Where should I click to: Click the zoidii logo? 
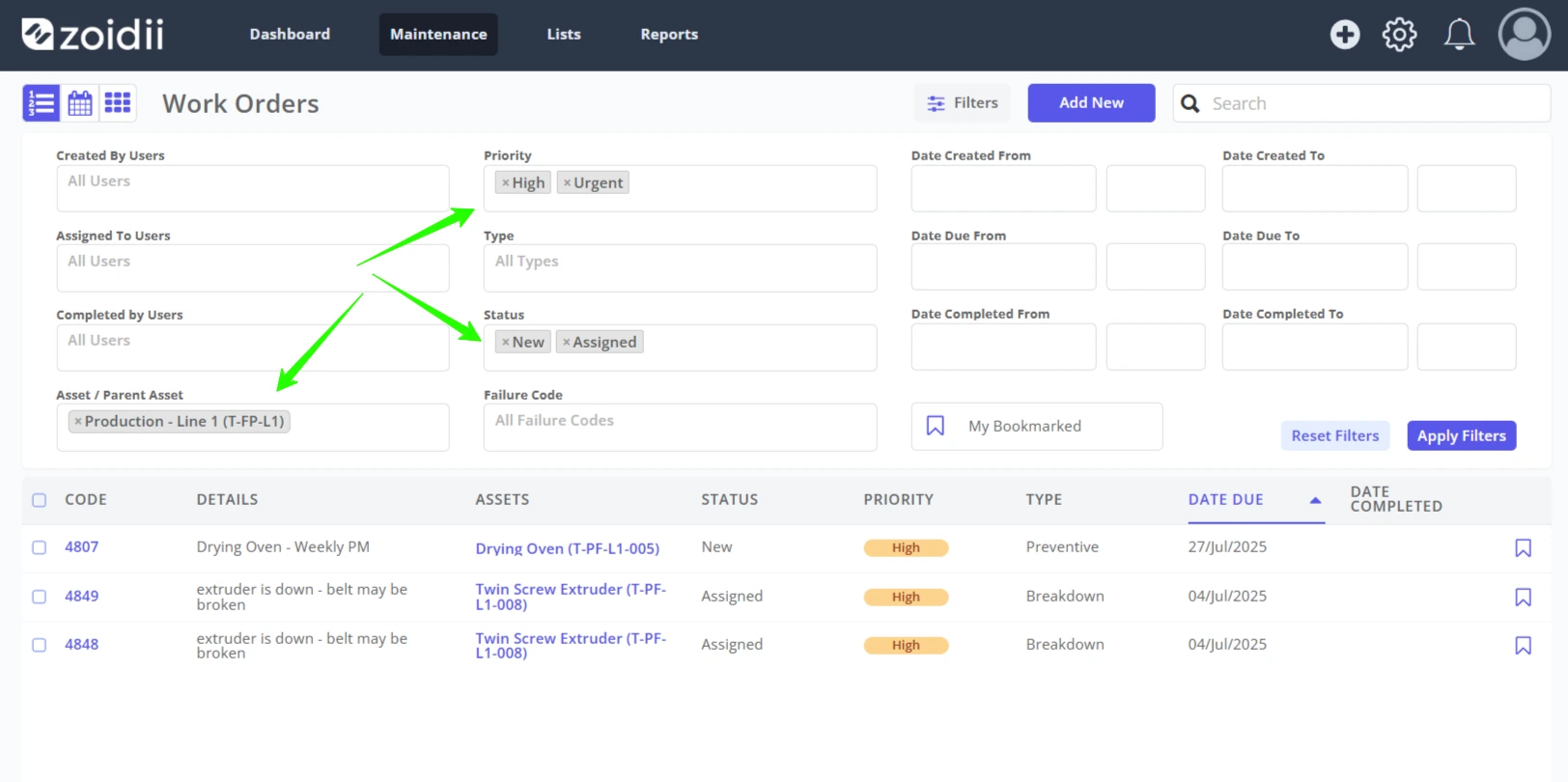[x=93, y=35]
